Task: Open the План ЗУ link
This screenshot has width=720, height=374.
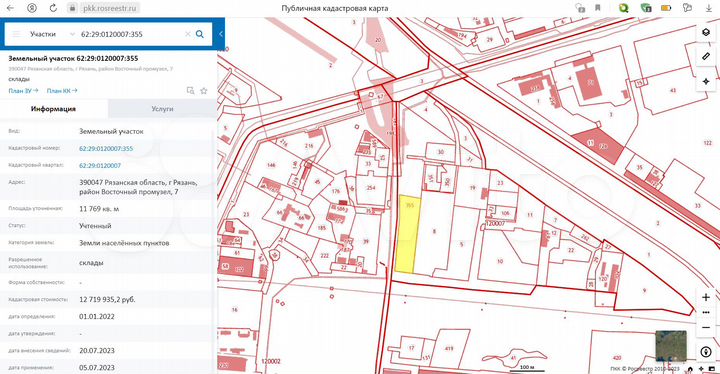Action: 23,91
